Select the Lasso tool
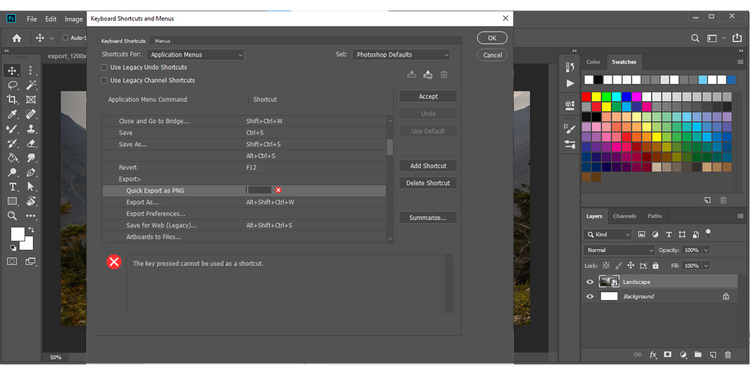This screenshot has height=375, width=750. point(12,85)
